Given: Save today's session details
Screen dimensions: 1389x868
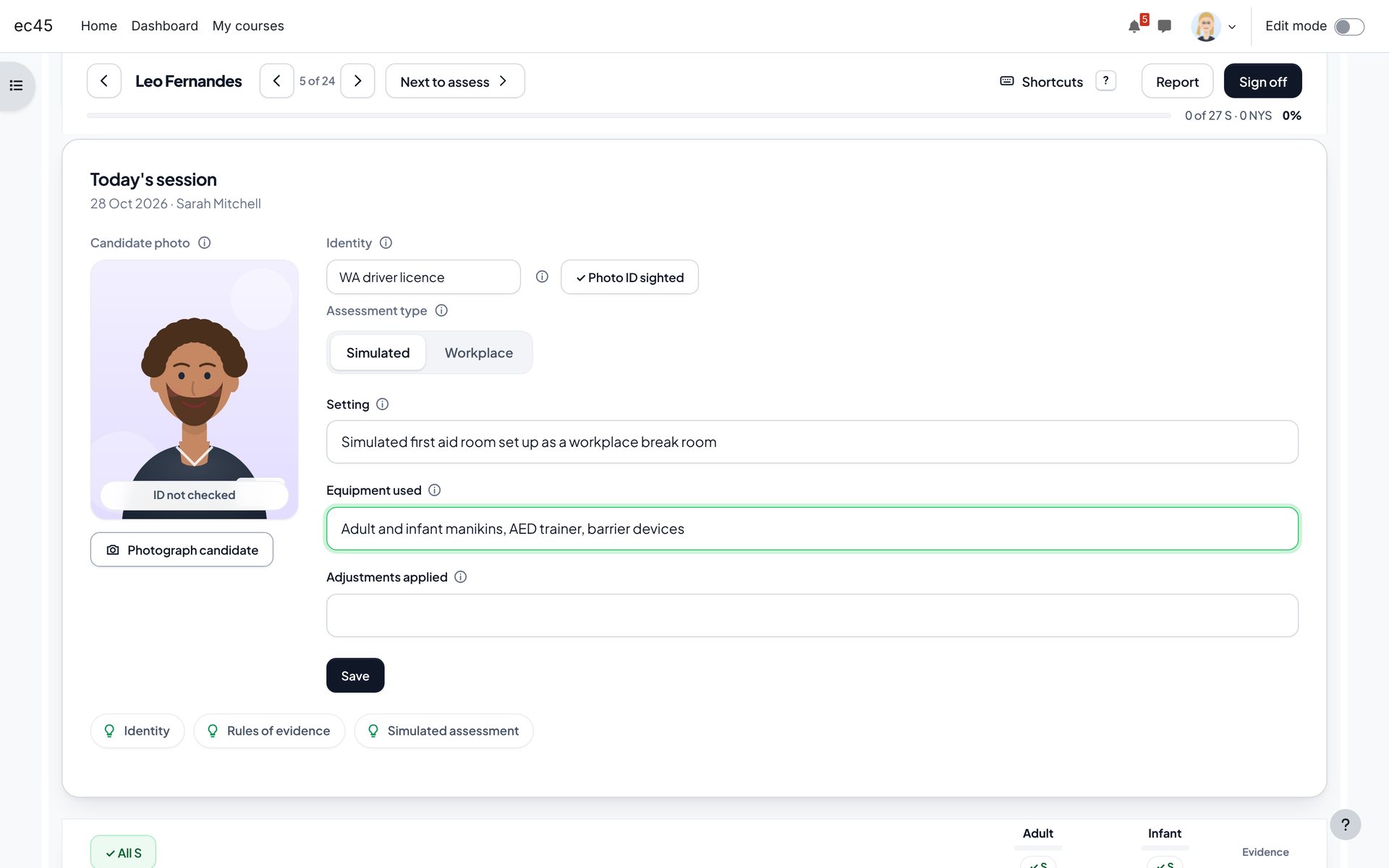Looking at the screenshot, I should click(355, 676).
